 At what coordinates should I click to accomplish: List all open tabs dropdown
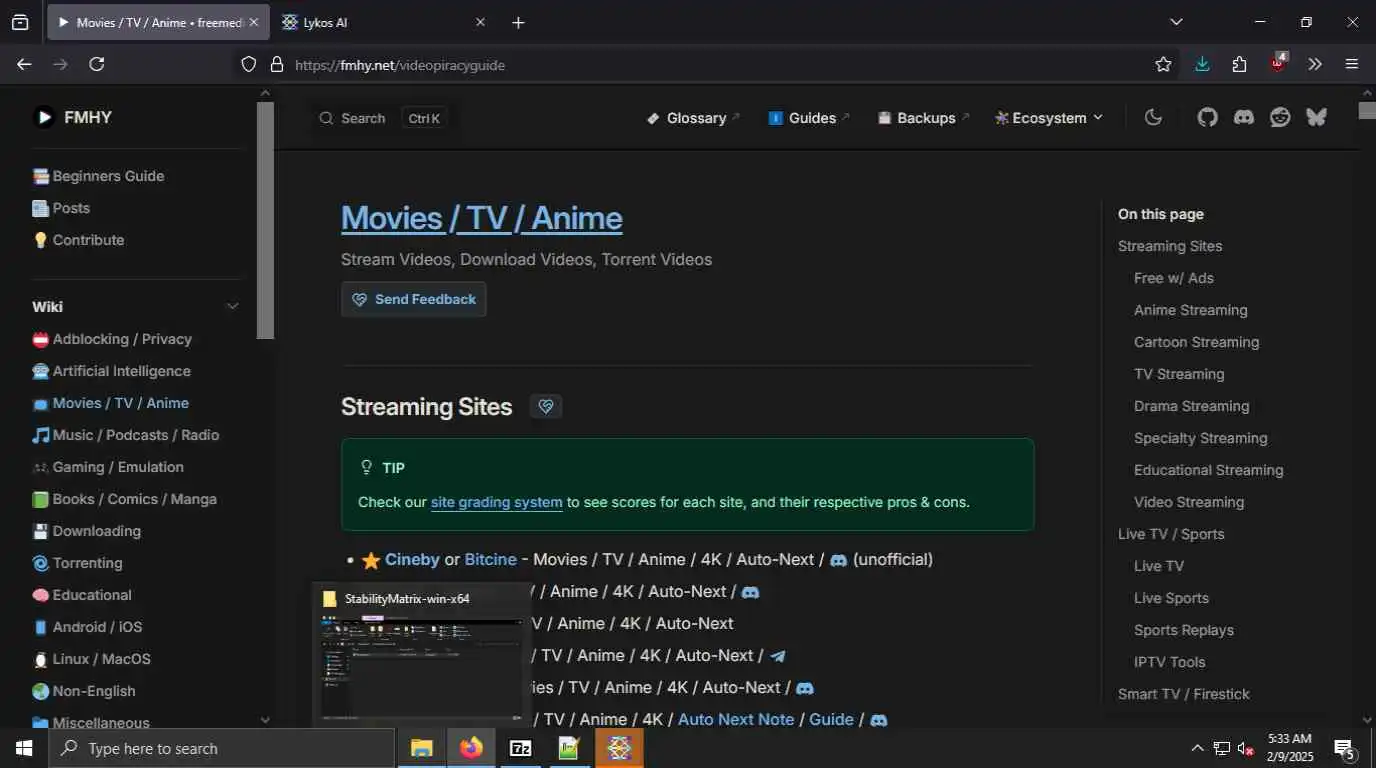1176,22
